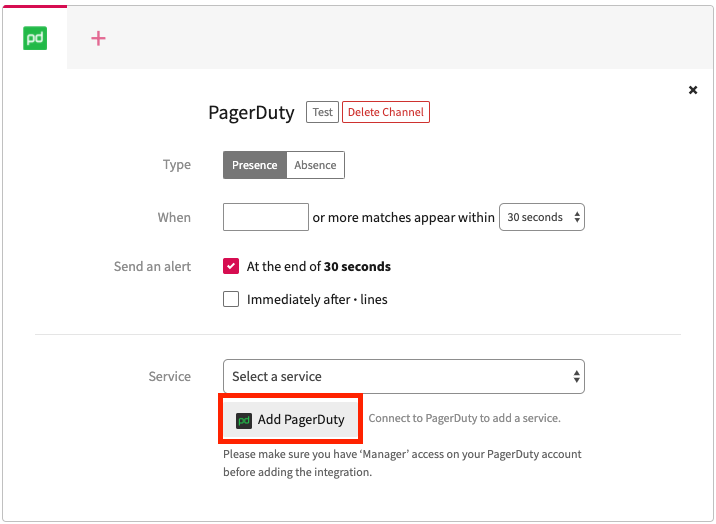This screenshot has height=524, width=716.
Task: Click the 'Service' label
Action: click(169, 376)
